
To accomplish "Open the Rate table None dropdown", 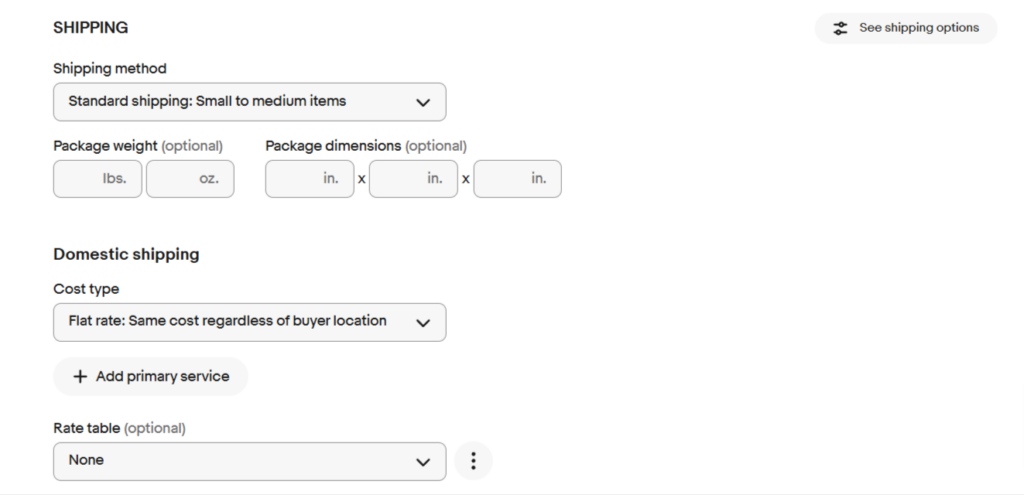I will pos(249,462).
